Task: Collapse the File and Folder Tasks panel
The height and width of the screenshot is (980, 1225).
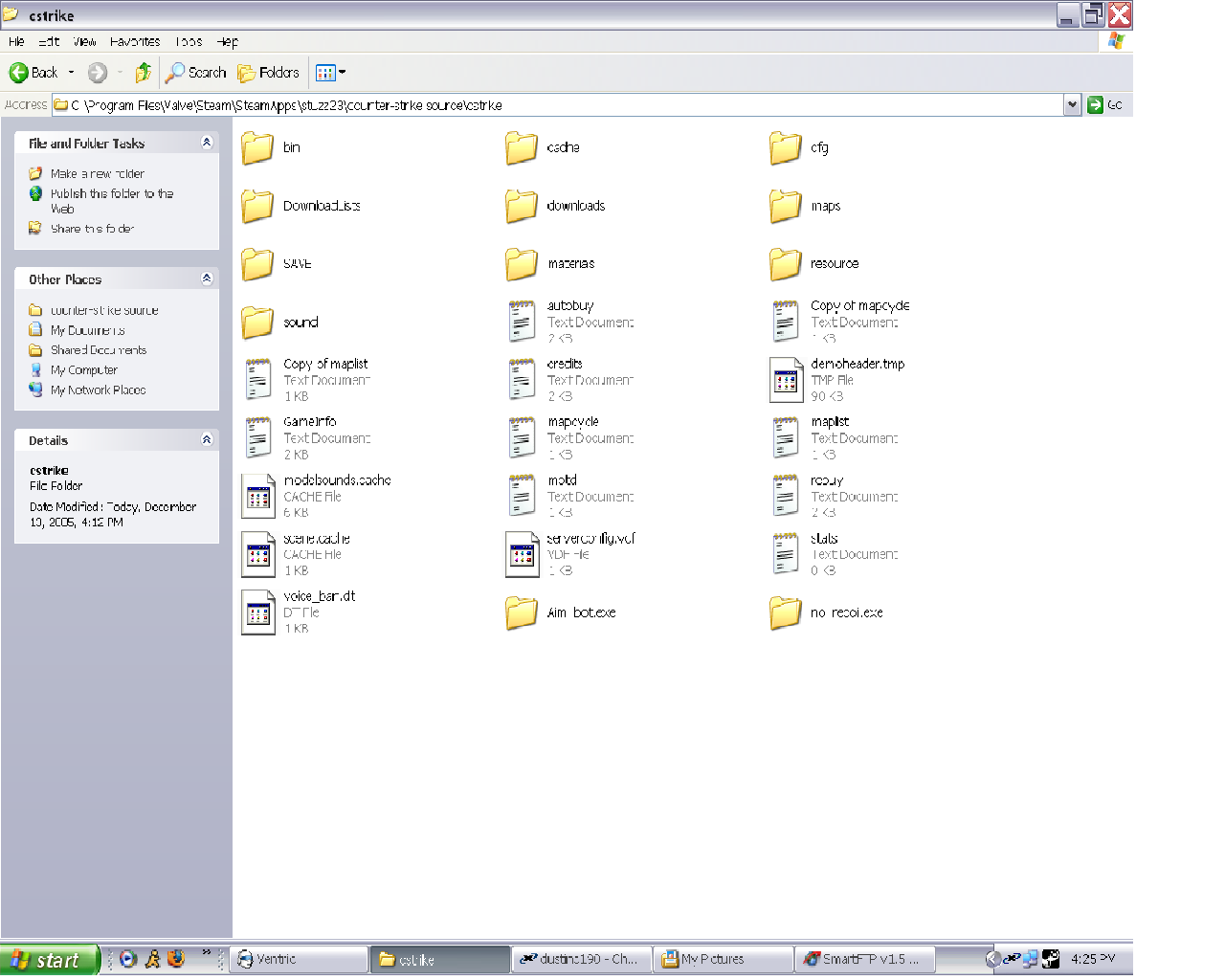Action: 206,143
